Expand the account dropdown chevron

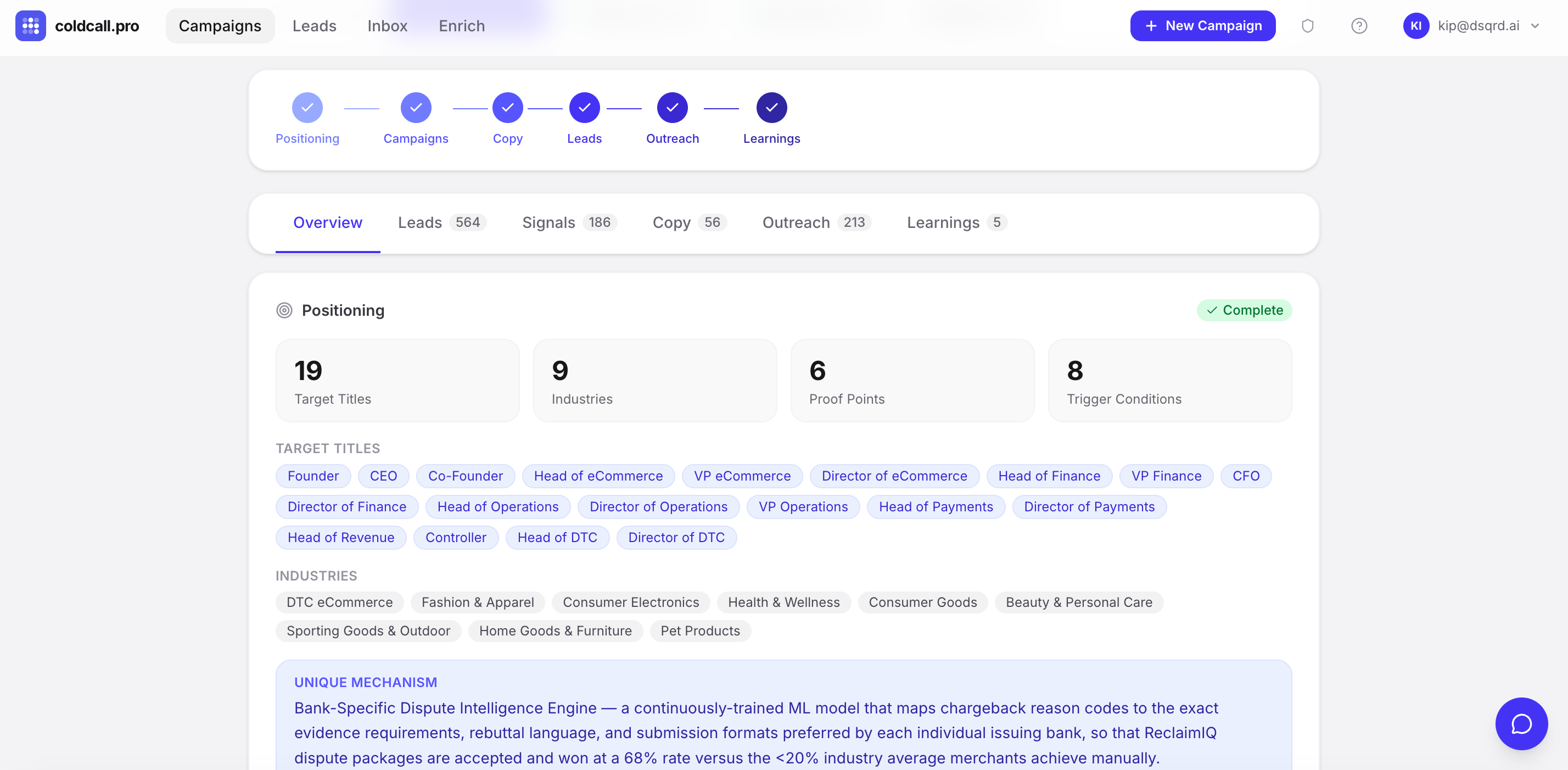point(1535,26)
